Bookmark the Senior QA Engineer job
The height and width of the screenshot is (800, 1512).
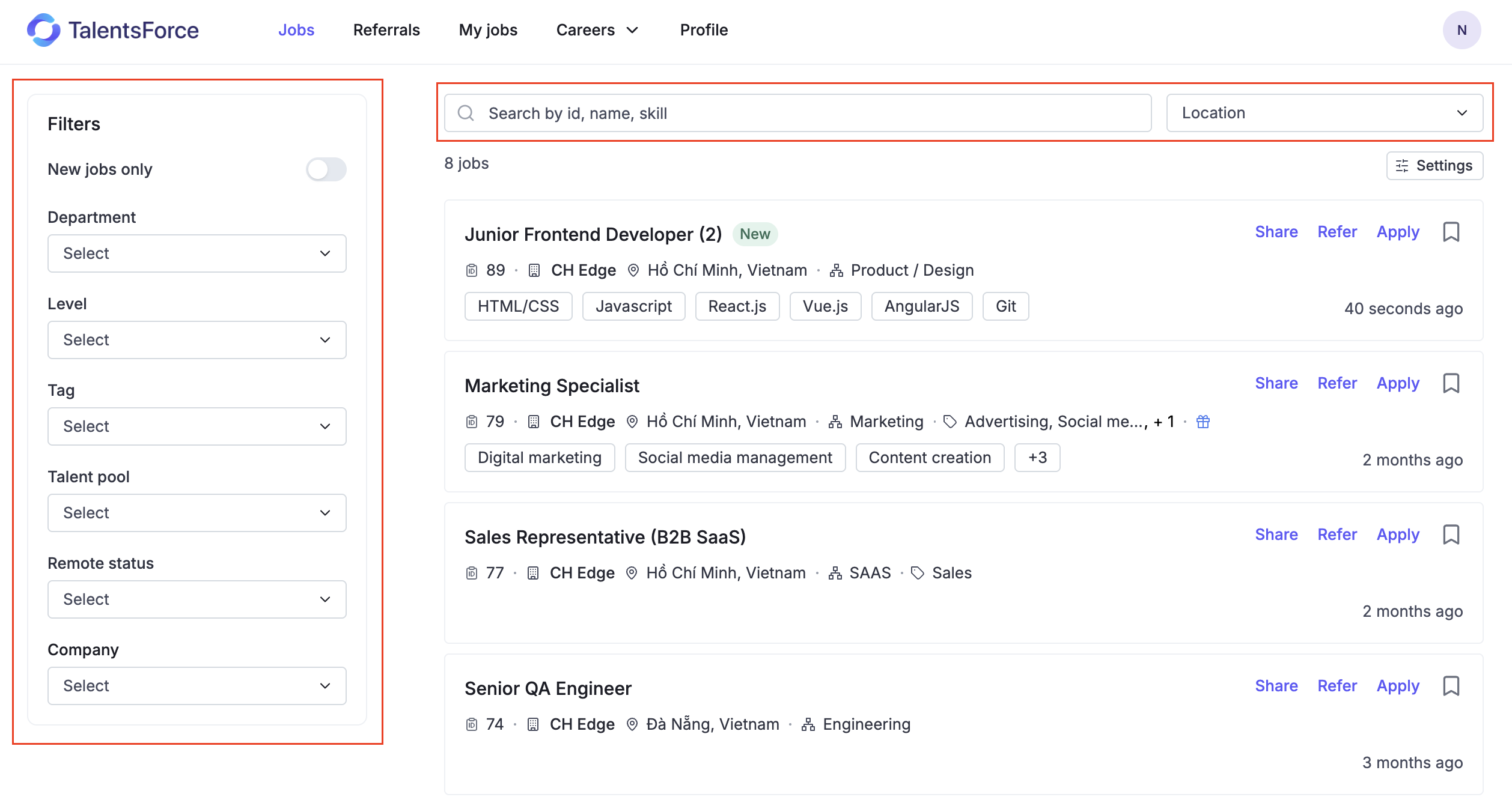tap(1451, 686)
